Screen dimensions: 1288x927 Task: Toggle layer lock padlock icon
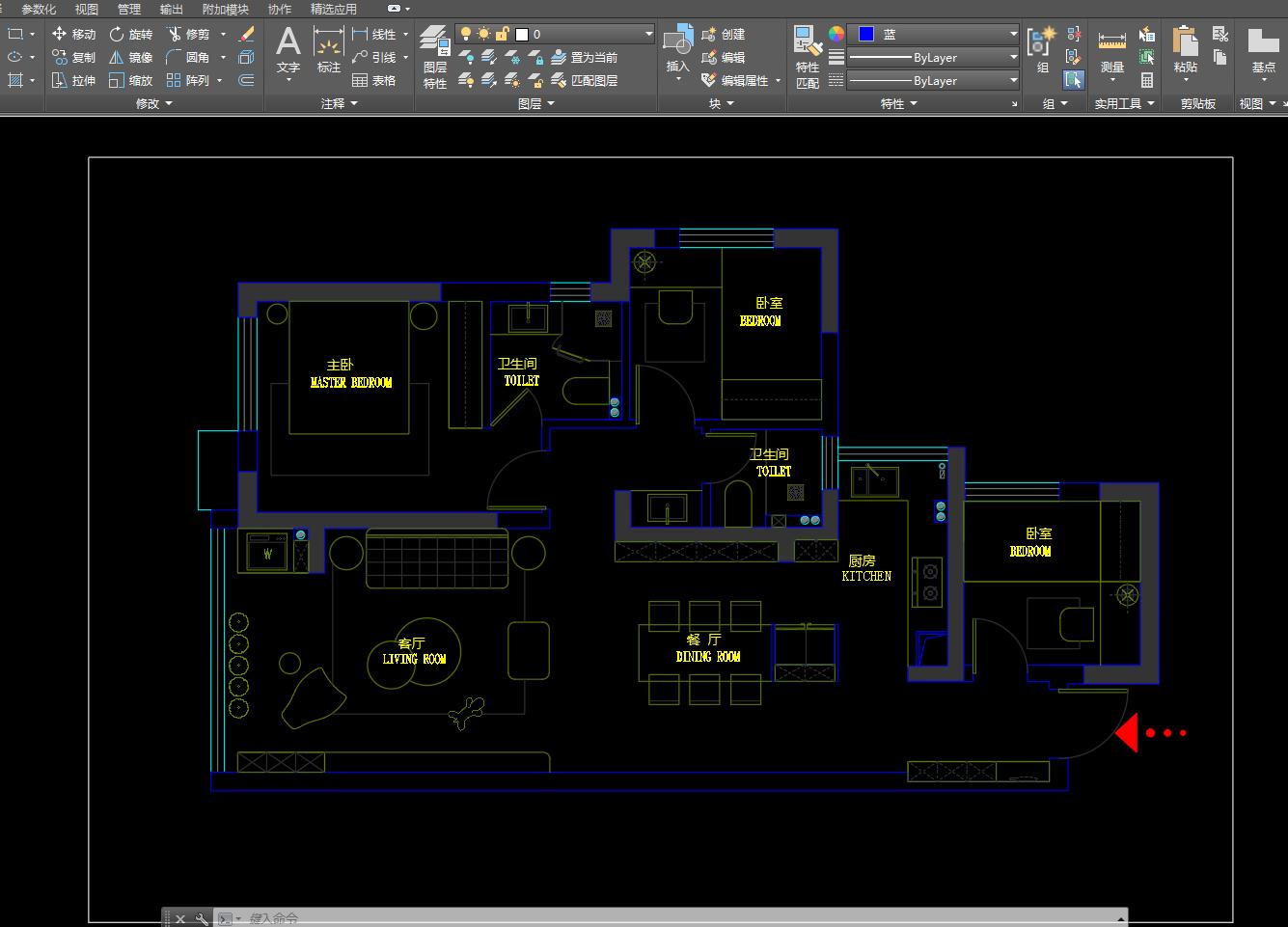[503, 34]
